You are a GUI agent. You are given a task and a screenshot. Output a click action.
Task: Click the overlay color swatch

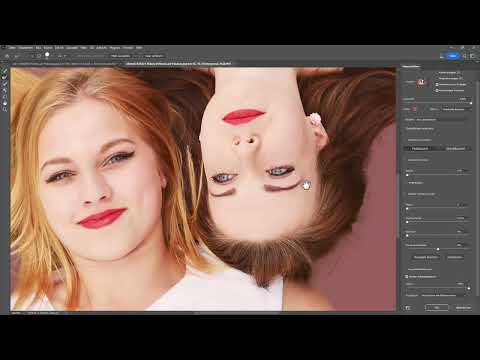[414, 109]
